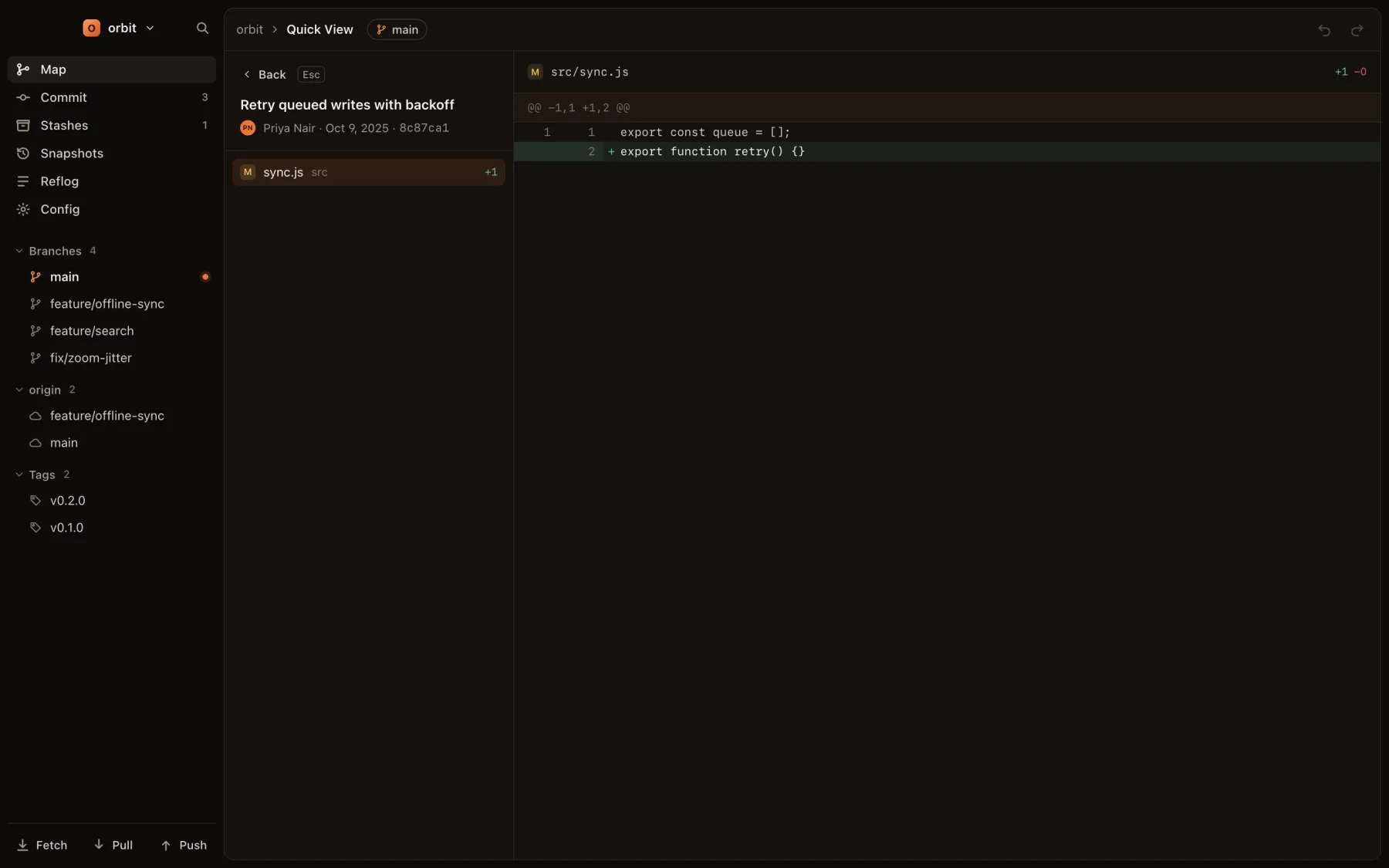Viewport: 1389px width, 868px height.
Task: Click the redo arrow icon
Action: (1357, 30)
